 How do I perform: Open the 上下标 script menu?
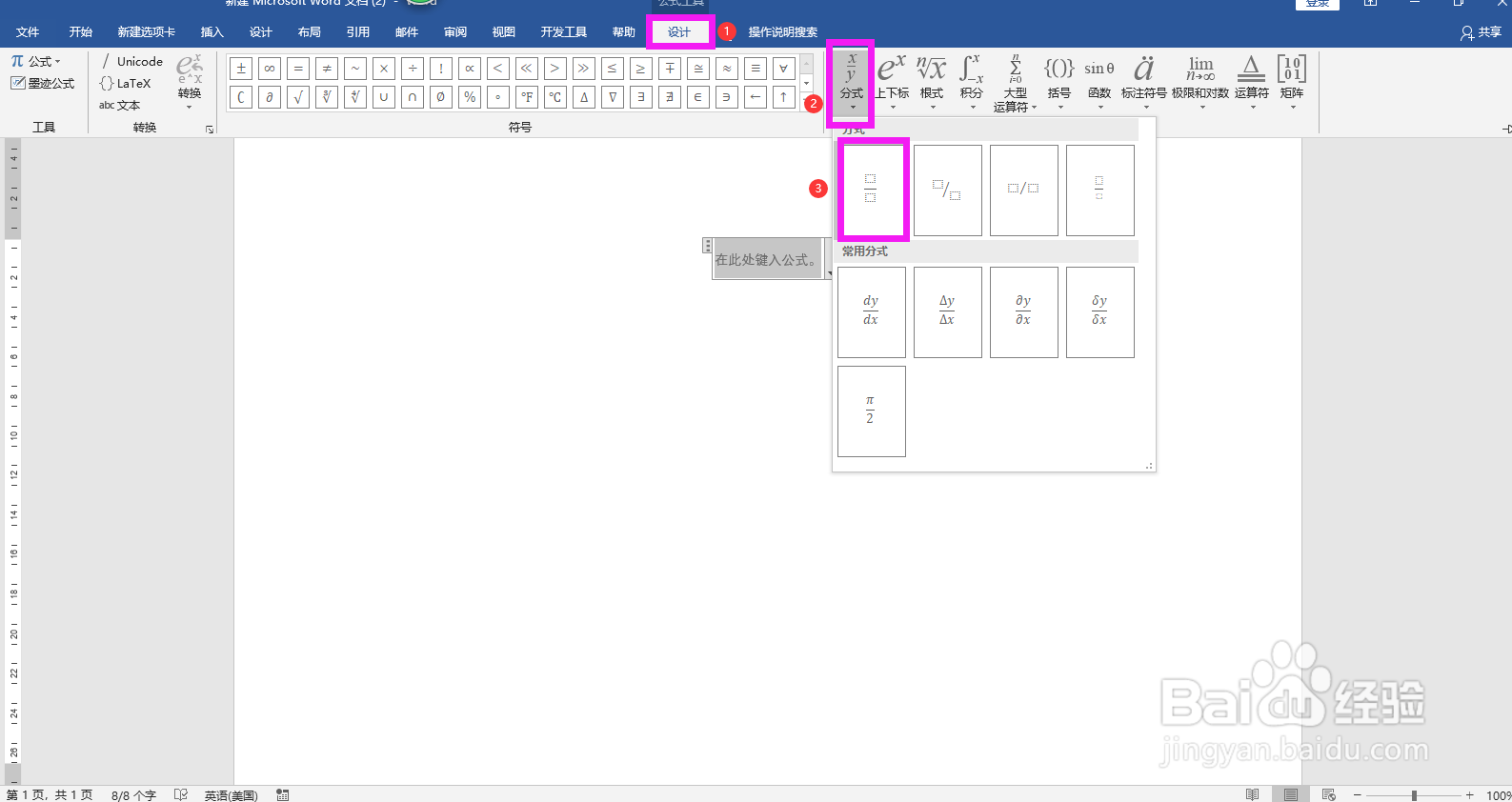(x=892, y=81)
